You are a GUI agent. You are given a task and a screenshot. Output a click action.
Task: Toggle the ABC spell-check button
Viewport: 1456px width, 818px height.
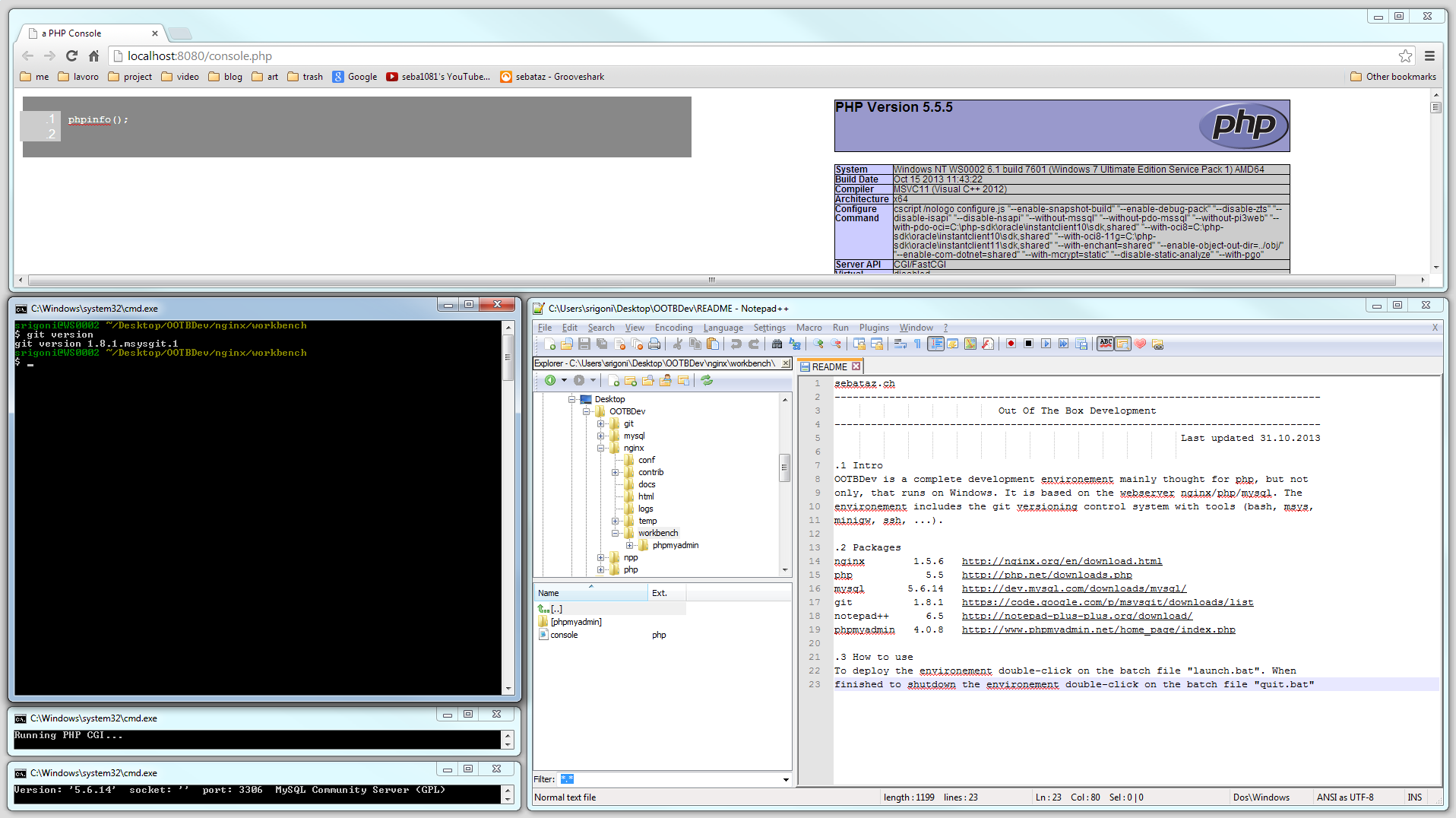(1106, 344)
